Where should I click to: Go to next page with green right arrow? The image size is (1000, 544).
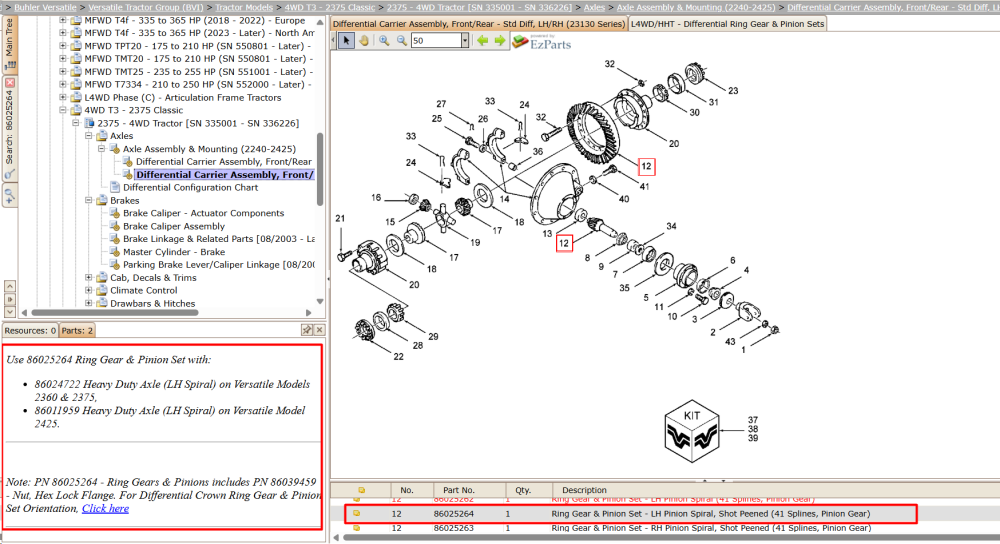(x=500, y=41)
